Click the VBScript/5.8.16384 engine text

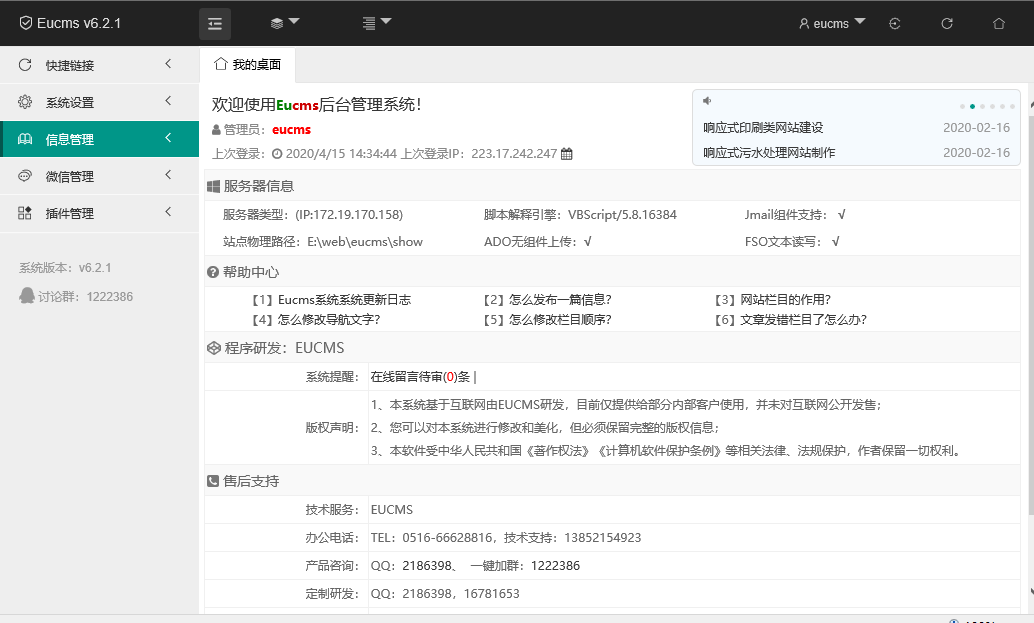[622, 215]
